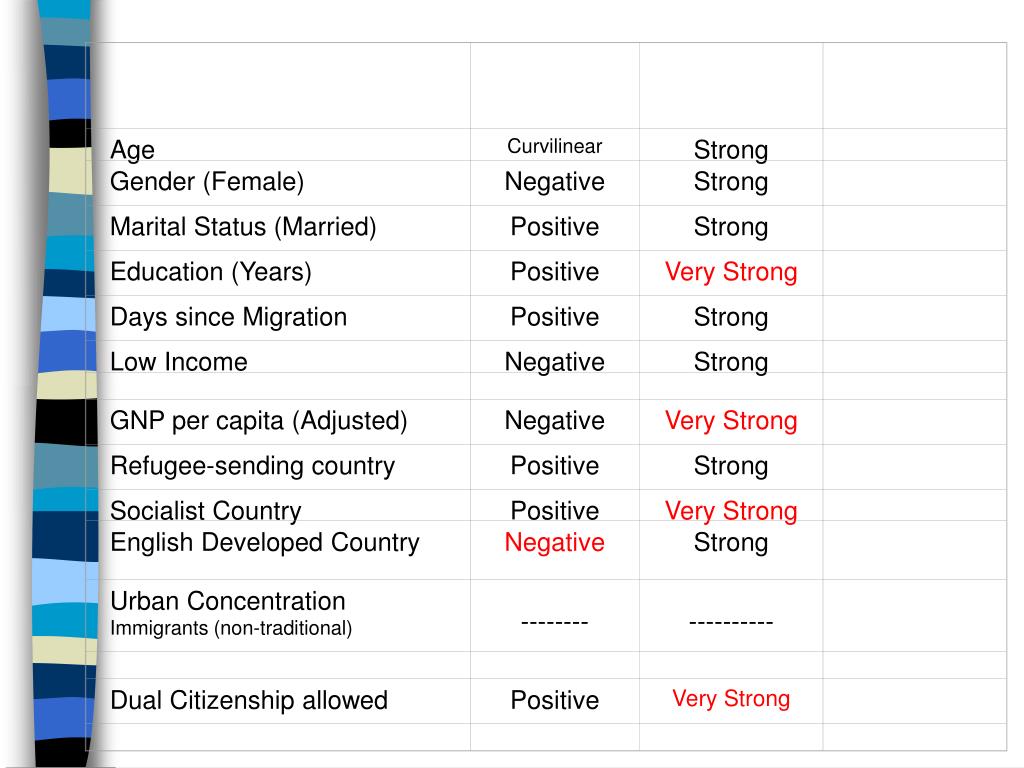Select English Developed Country text
1024x768 pixels.
pos(264,543)
